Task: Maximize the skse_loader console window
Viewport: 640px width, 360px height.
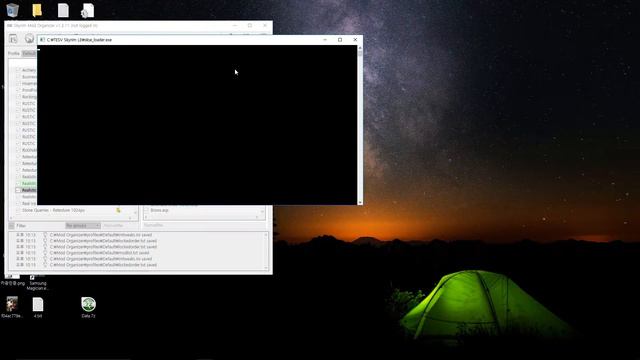Action: click(x=340, y=40)
